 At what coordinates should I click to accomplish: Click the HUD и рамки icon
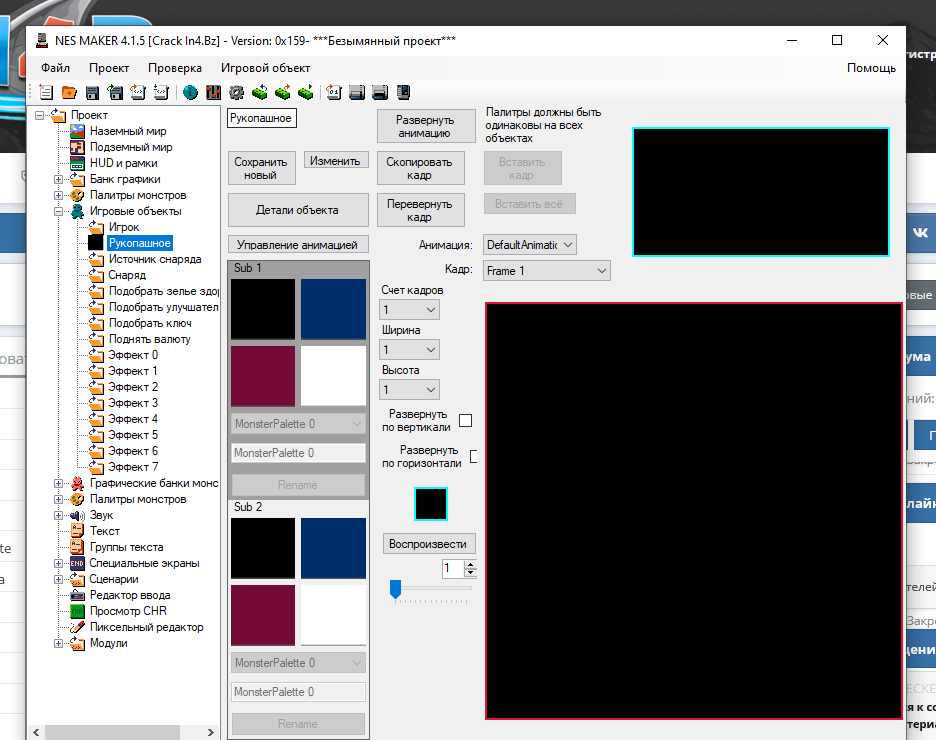pyautogui.click(x=78, y=163)
